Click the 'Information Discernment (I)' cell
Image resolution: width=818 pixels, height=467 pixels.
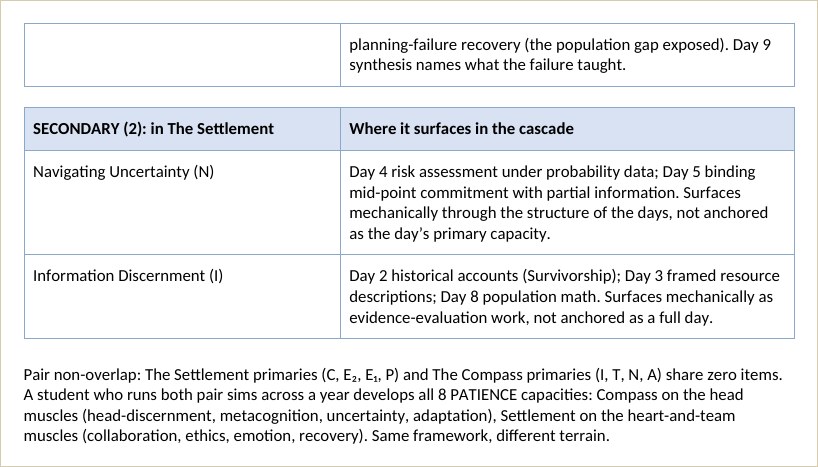click(x=182, y=296)
